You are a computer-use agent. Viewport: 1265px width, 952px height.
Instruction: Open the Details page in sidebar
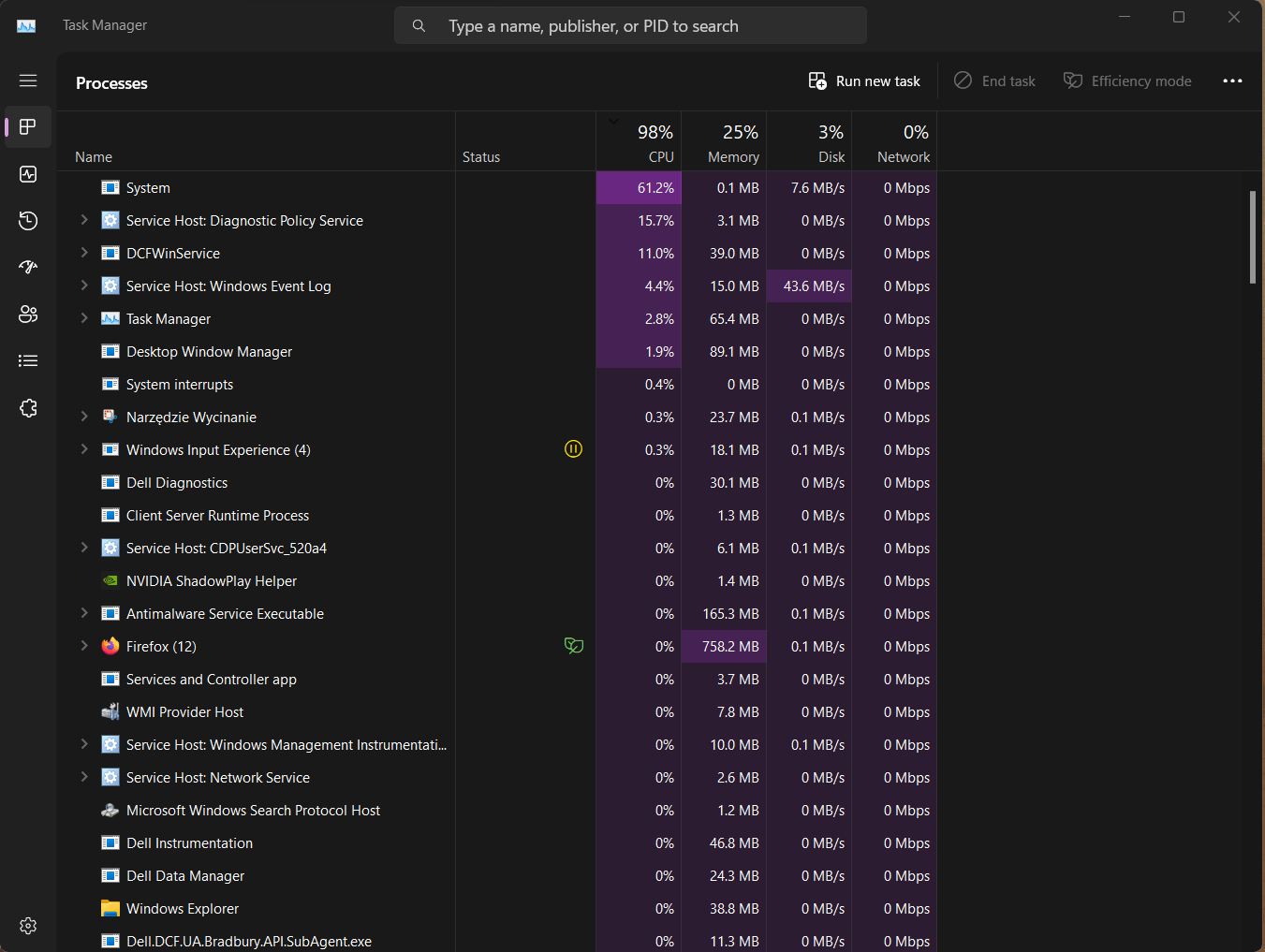point(28,361)
